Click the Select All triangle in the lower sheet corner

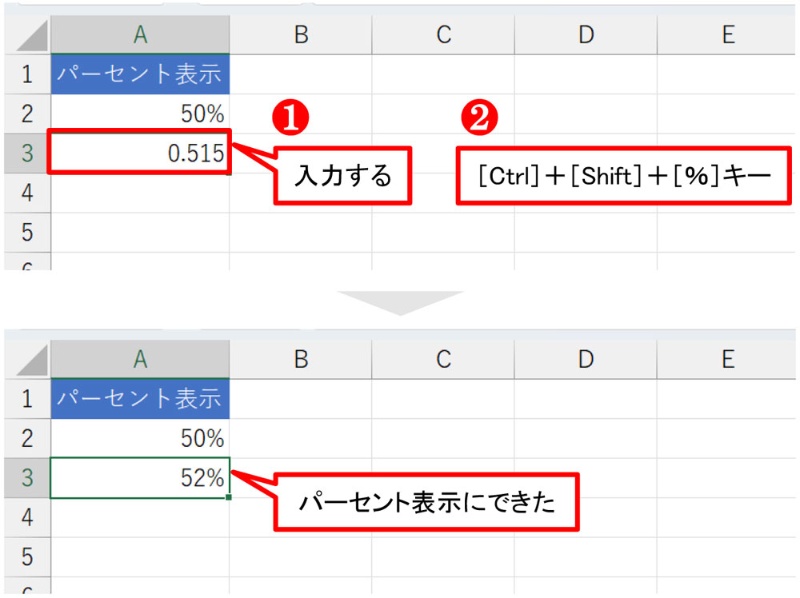tap(28, 359)
